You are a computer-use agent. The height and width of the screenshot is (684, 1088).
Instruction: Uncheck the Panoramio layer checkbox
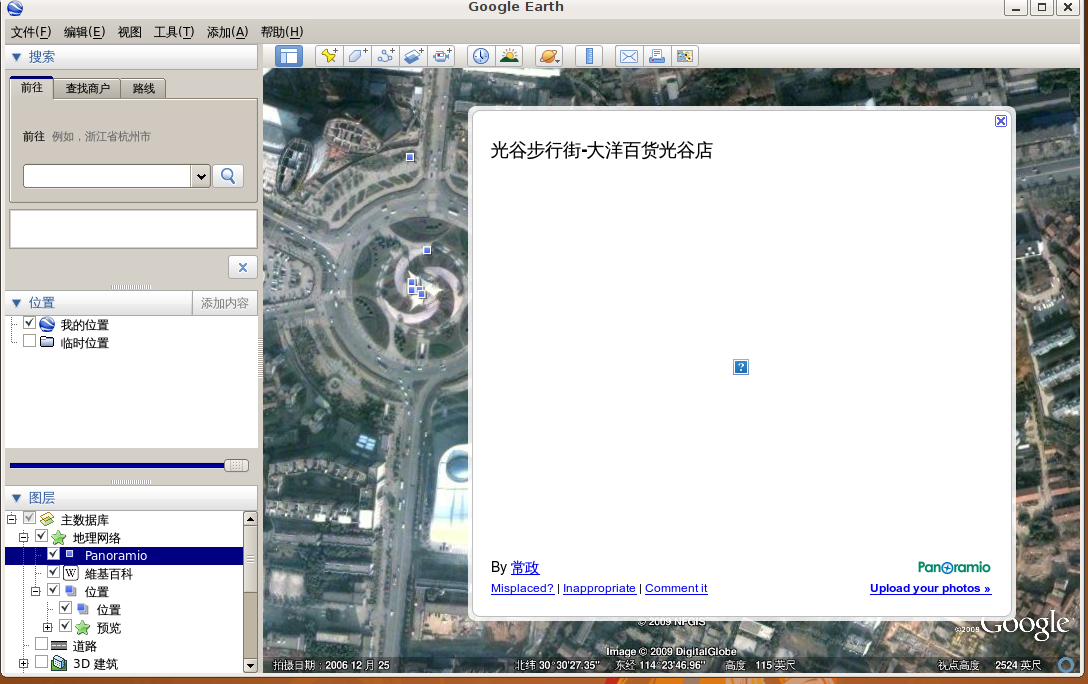pyautogui.click(x=53, y=554)
